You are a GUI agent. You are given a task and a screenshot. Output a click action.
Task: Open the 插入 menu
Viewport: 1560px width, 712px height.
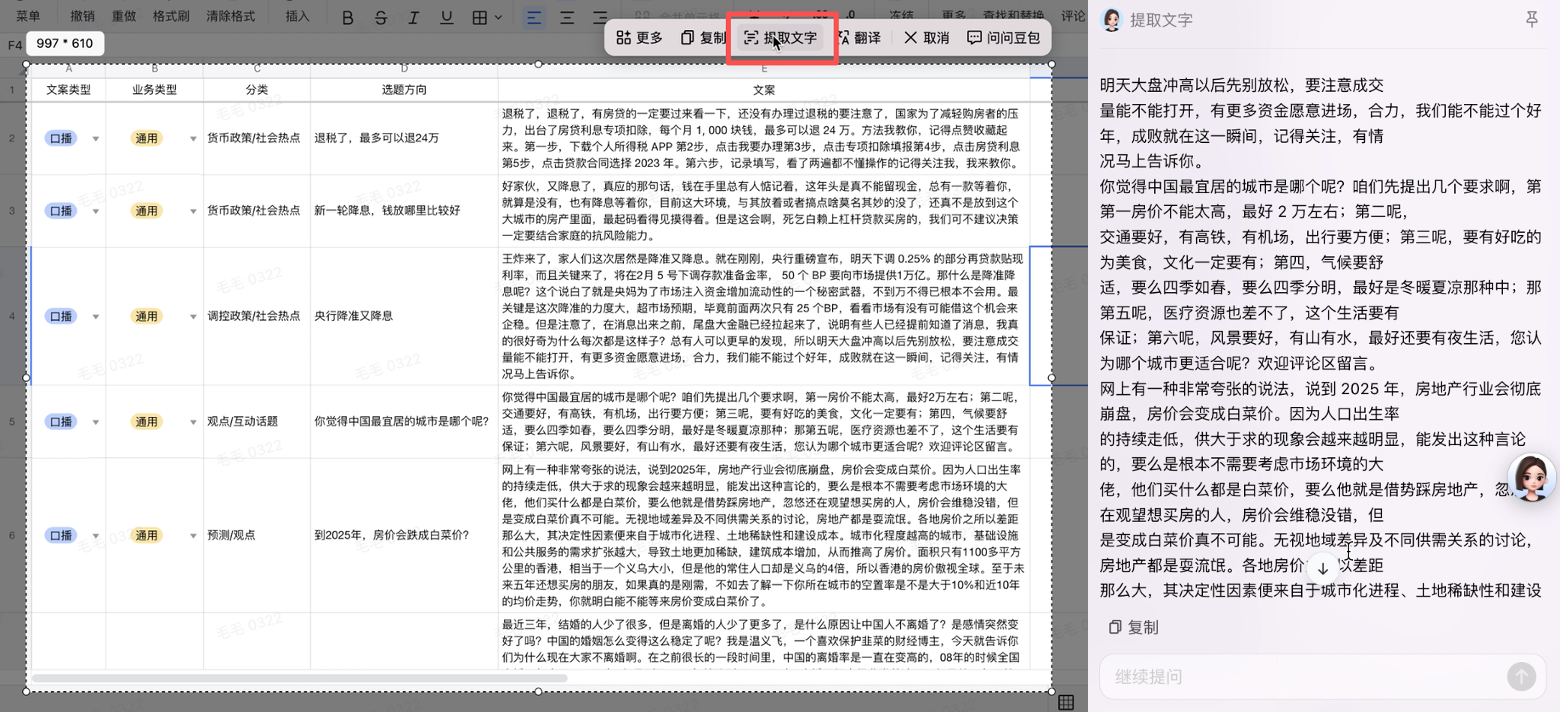[x=297, y=16]
